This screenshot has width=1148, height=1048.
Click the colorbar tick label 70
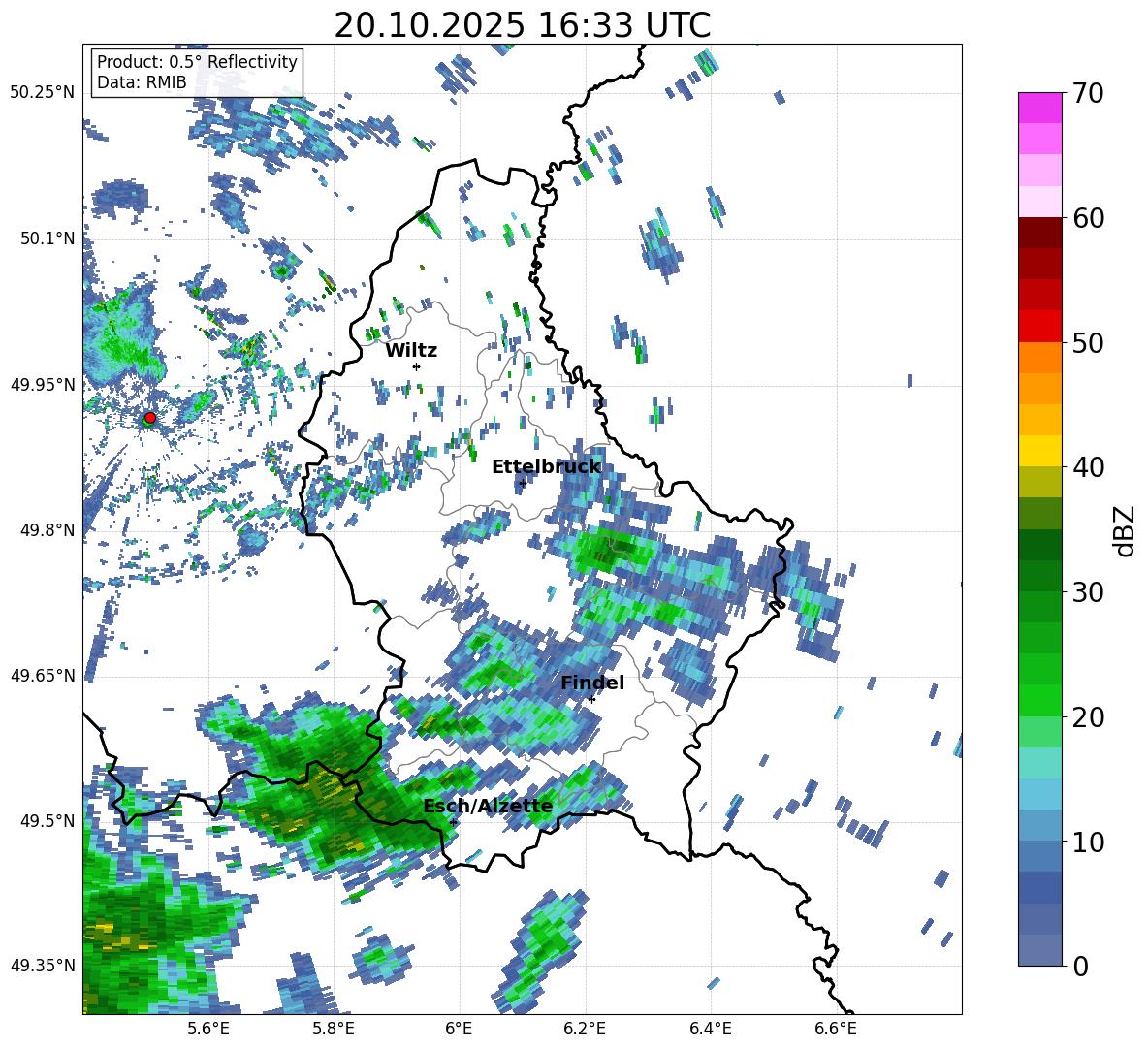(1089, 93)
